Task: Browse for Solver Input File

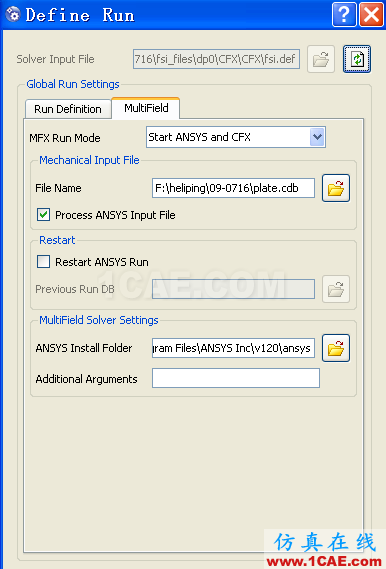Action: (x=321, y=59)
